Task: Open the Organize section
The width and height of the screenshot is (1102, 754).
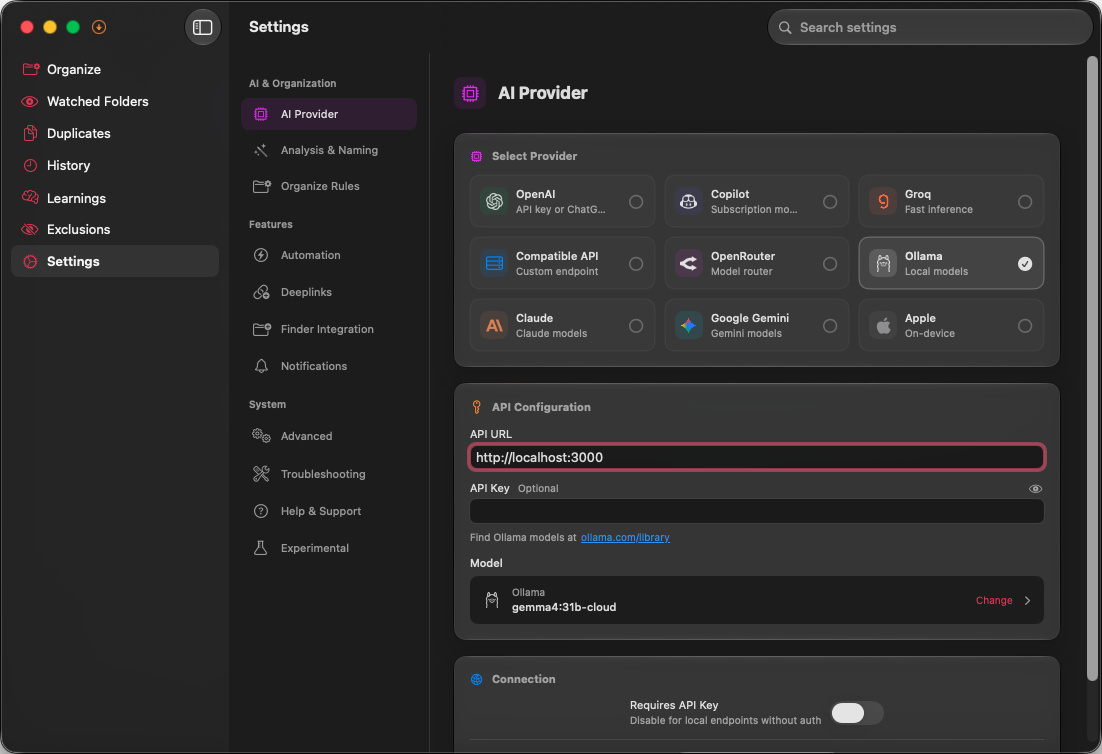Action: pos(115,69)
